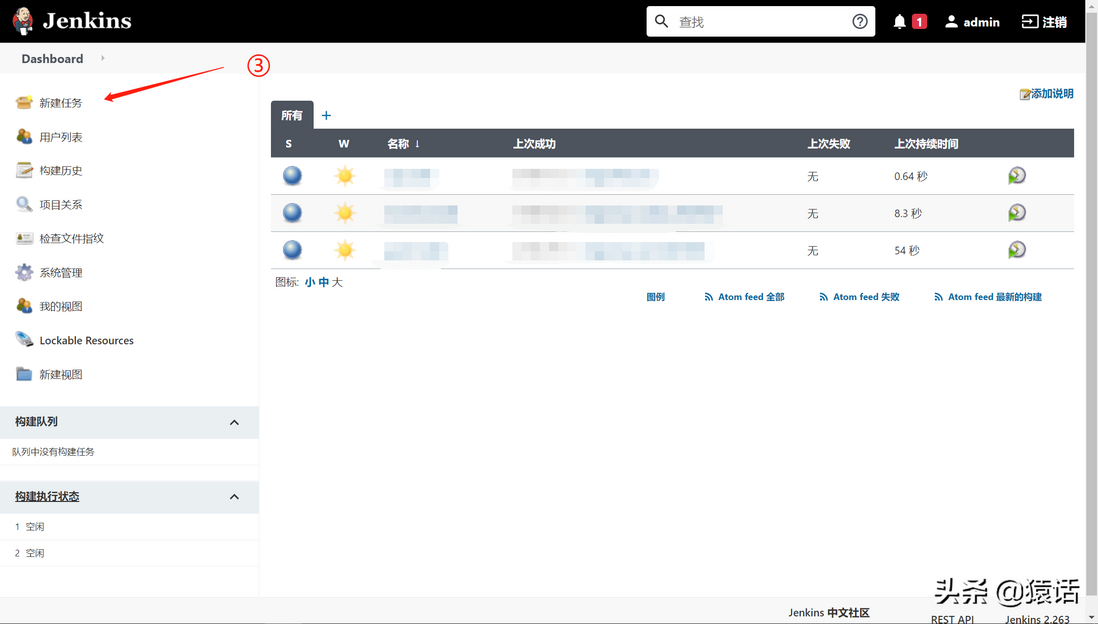Click the 新建视图 link
Viewport: 1098px width, 624px height.
click(61, 374)
